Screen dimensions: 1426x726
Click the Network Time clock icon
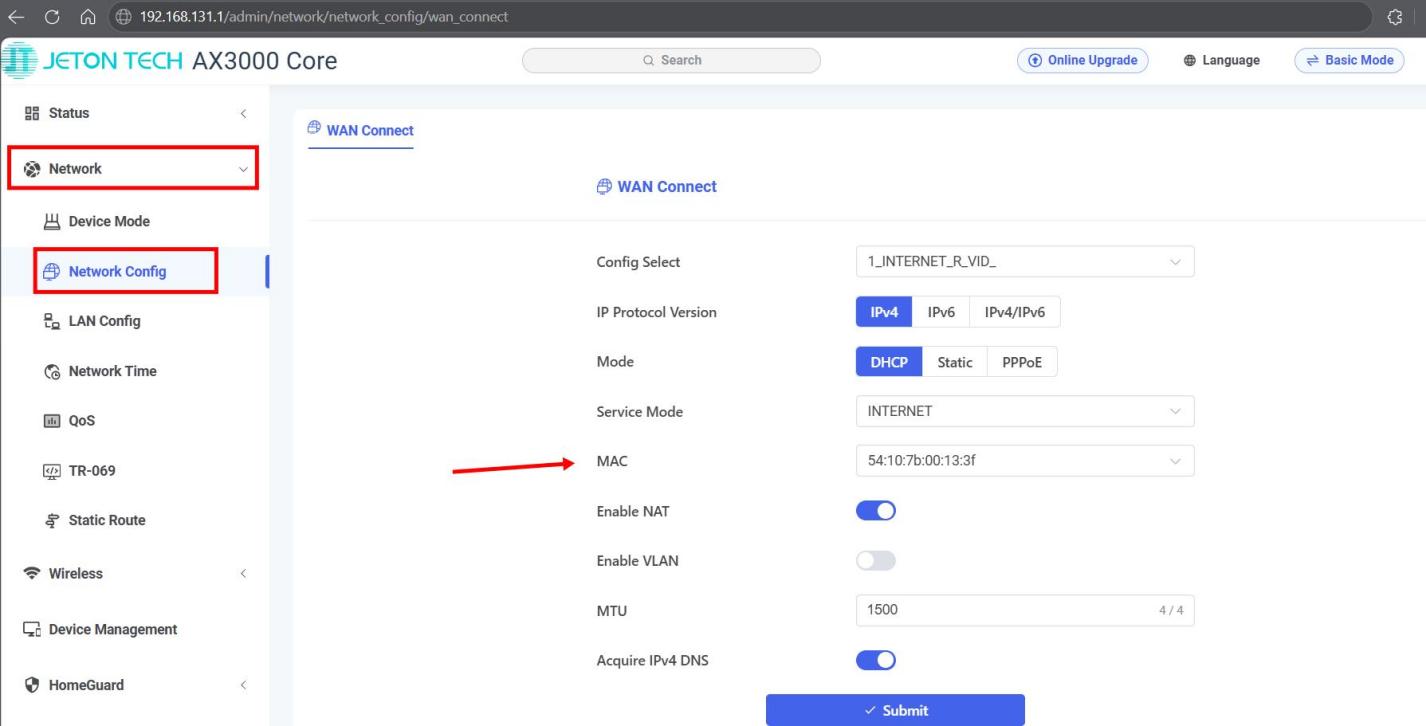click(52, 371)
